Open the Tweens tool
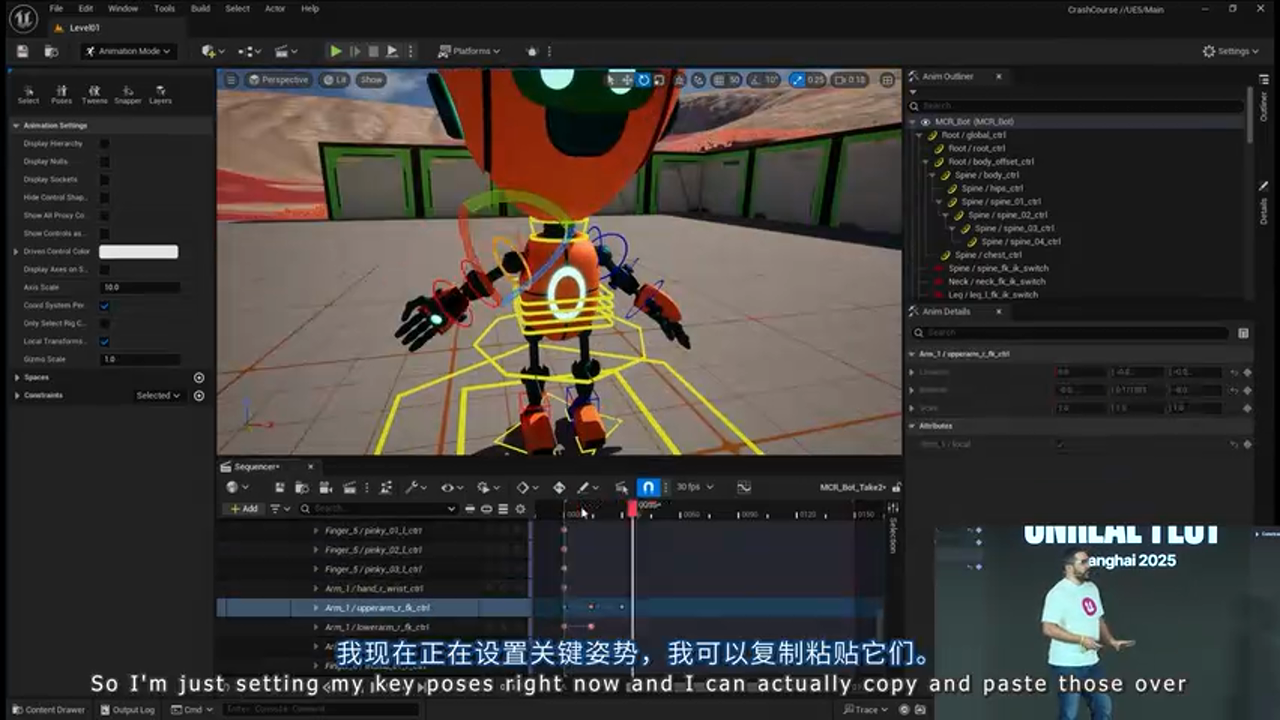1280x720 pixels. (95, 95)
